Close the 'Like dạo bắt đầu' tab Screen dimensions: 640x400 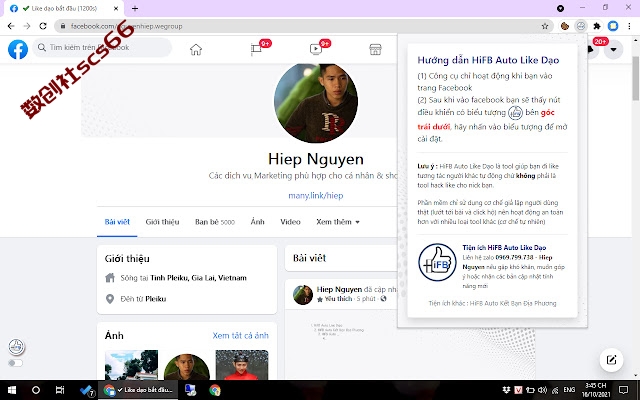(116, 8)
